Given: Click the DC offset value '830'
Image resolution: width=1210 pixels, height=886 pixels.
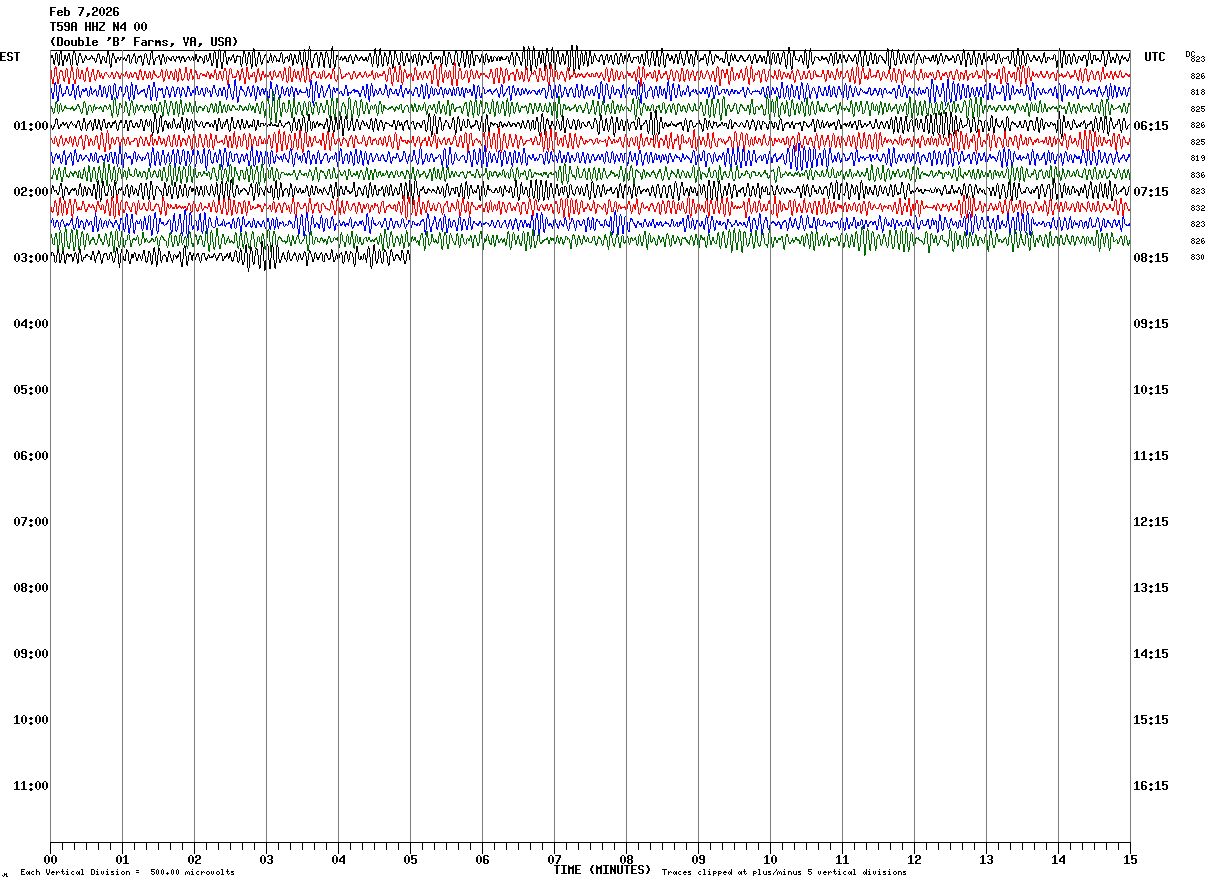Looking at the screenshot, I should (1197, 257).
